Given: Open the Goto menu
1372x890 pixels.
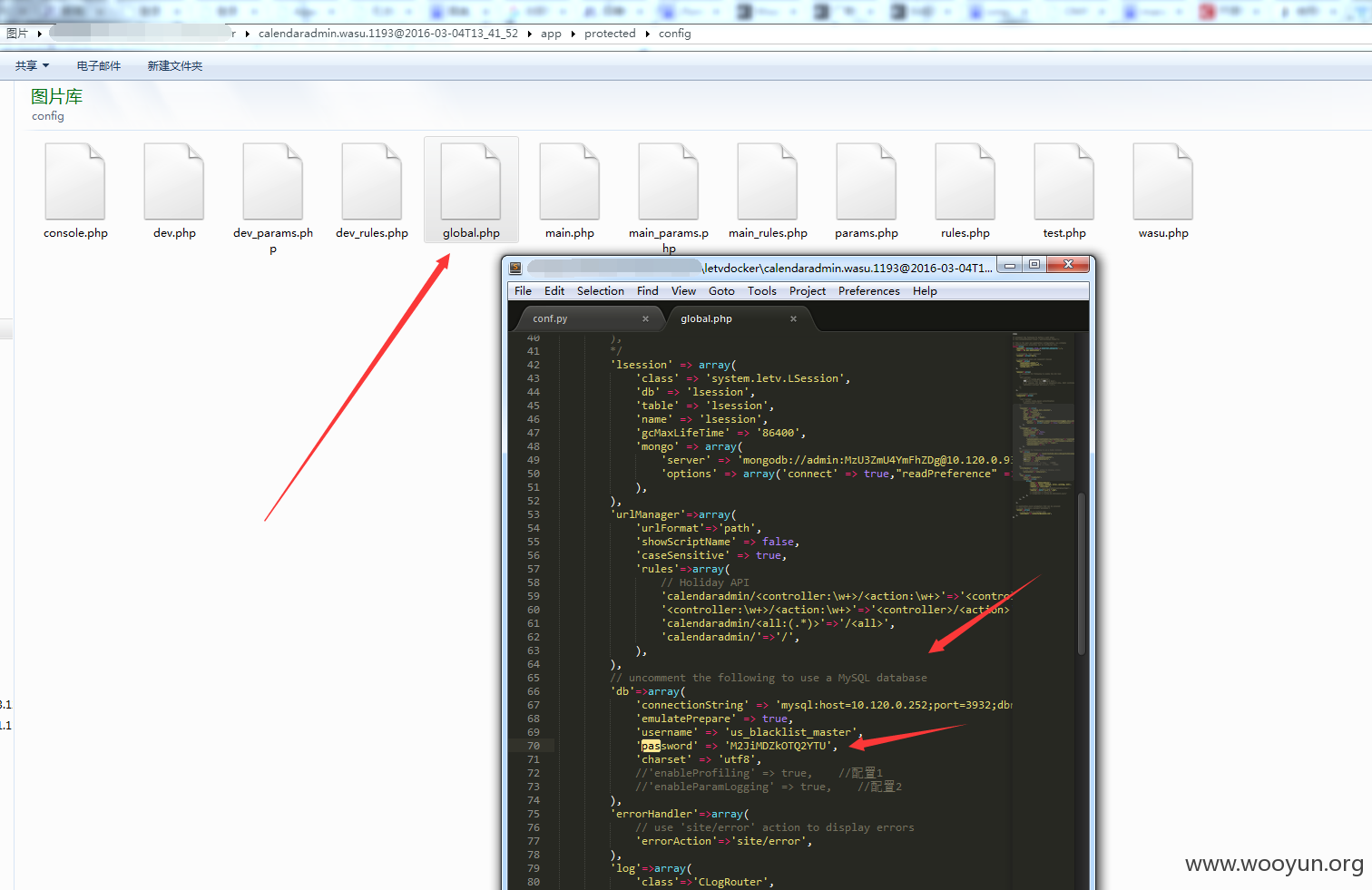Looking at the screenshot, I should (721, 291).
